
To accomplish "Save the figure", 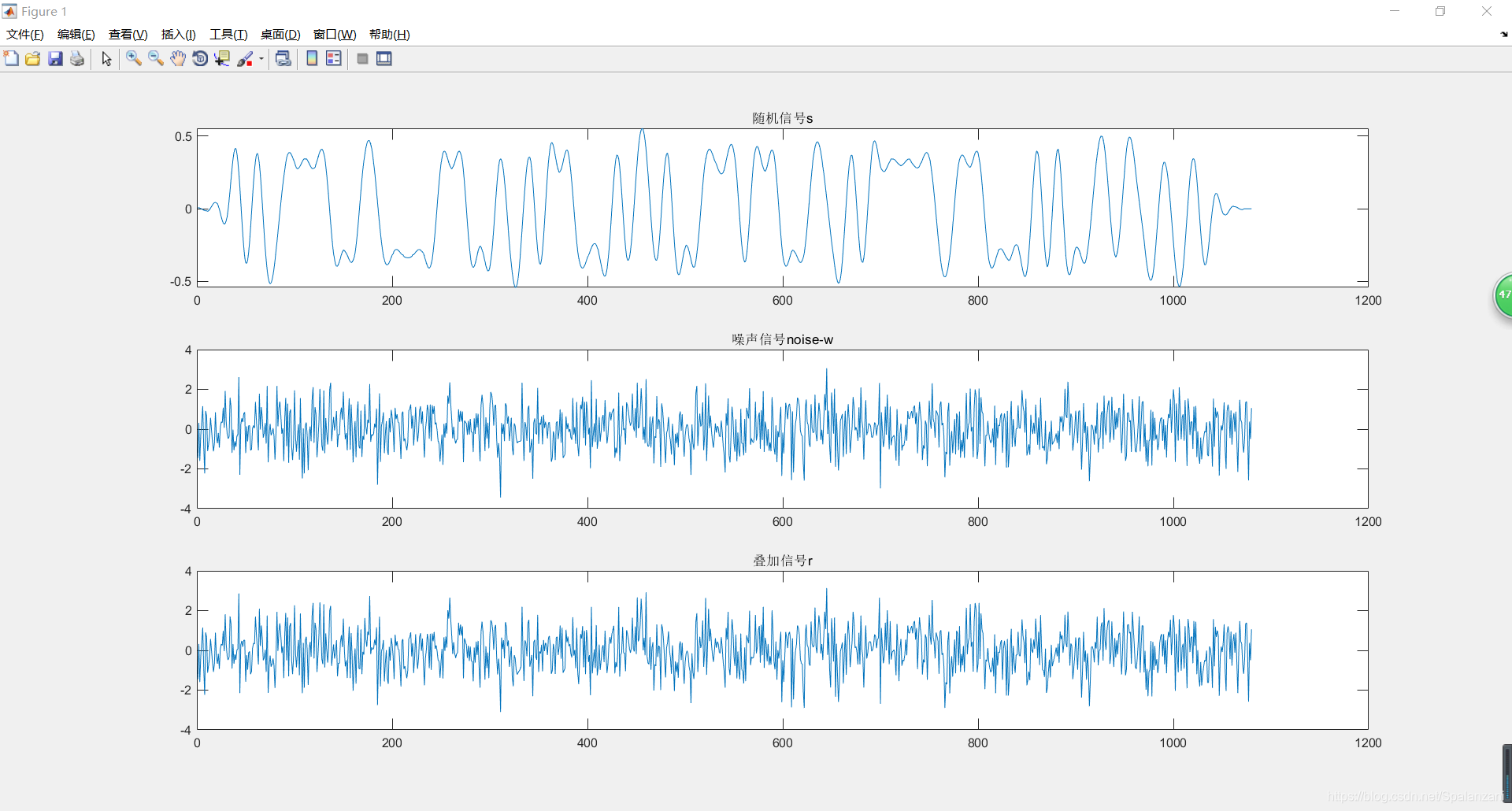I will pos(55,59).
